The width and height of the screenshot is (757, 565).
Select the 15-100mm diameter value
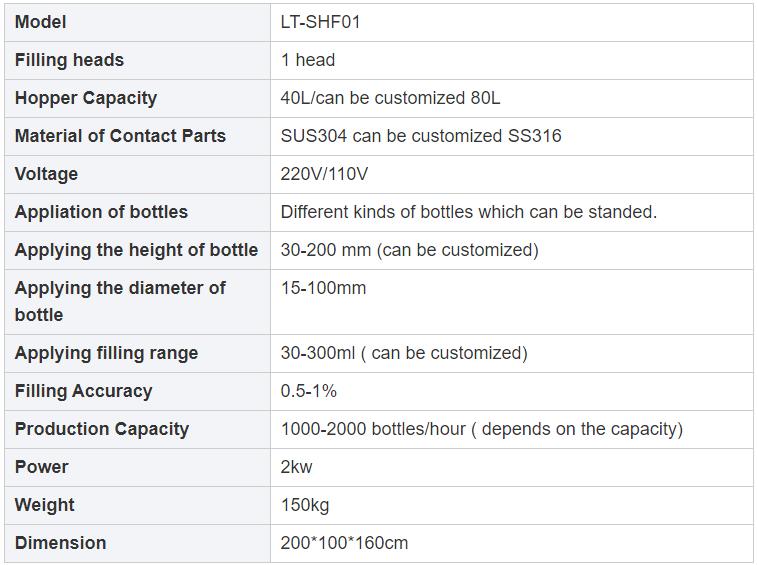pos(323,288)
